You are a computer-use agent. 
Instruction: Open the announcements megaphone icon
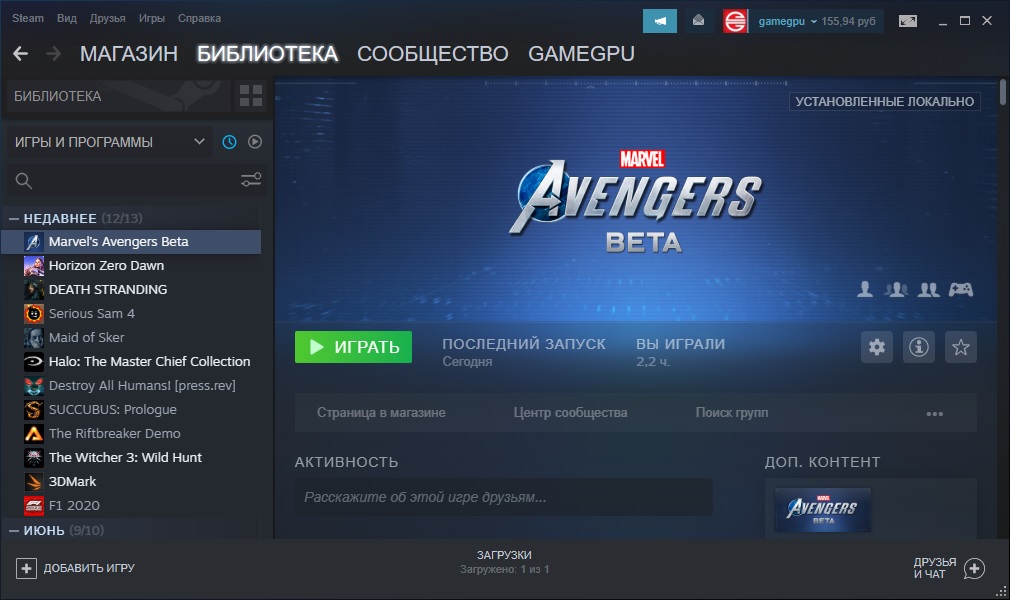click(660, 21)
